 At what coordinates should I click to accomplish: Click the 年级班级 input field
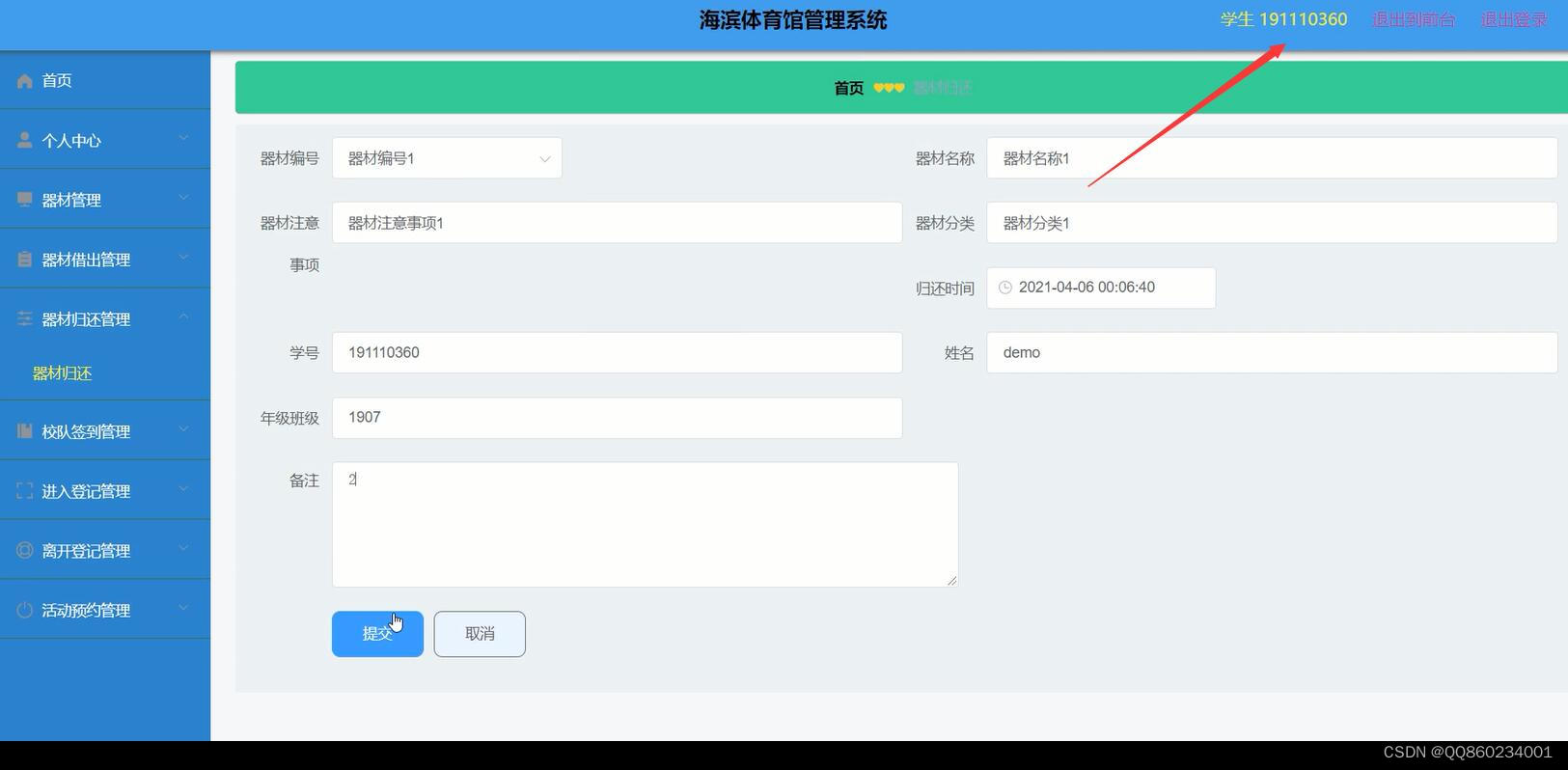pyautogui.click(x=618, y=418)
